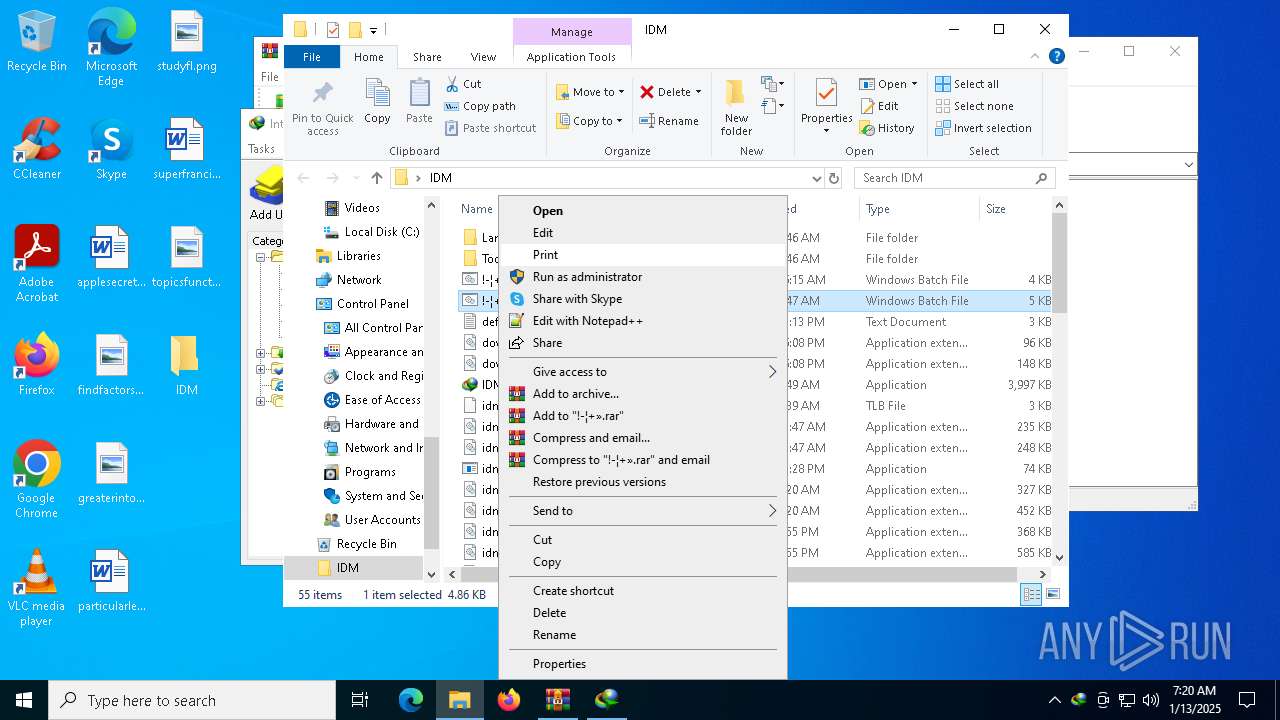The height and width of the screenshot is (720, 1280).
Task: Select Control Panel in navigation pane
Action: coord(372,304)
